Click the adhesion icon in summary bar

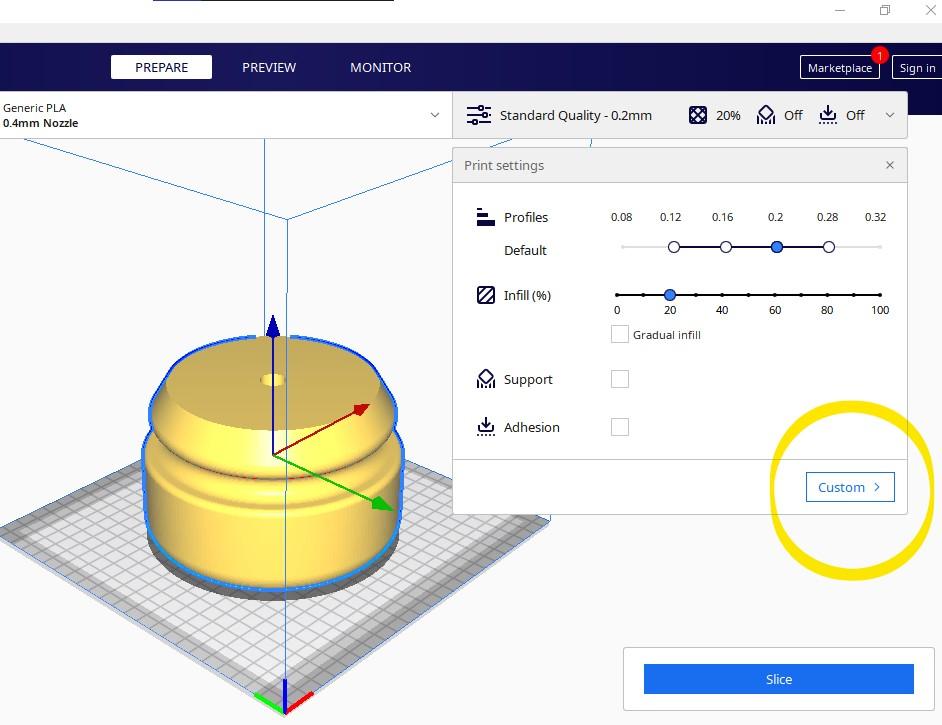point(828,115)
